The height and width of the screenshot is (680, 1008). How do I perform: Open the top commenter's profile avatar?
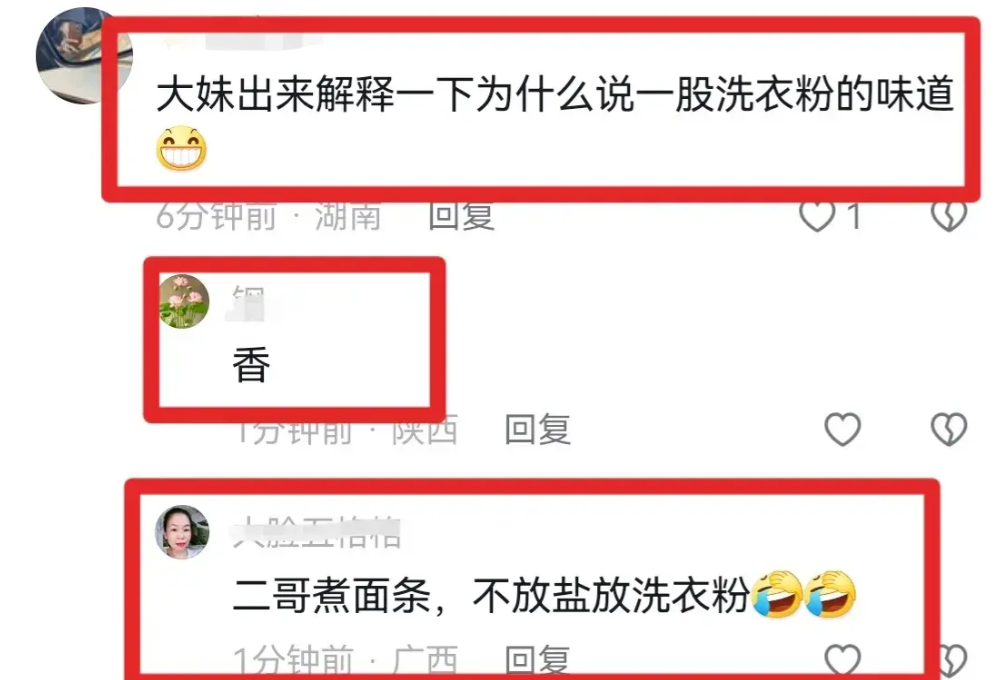pyautogui.click(x=84, y=56)
